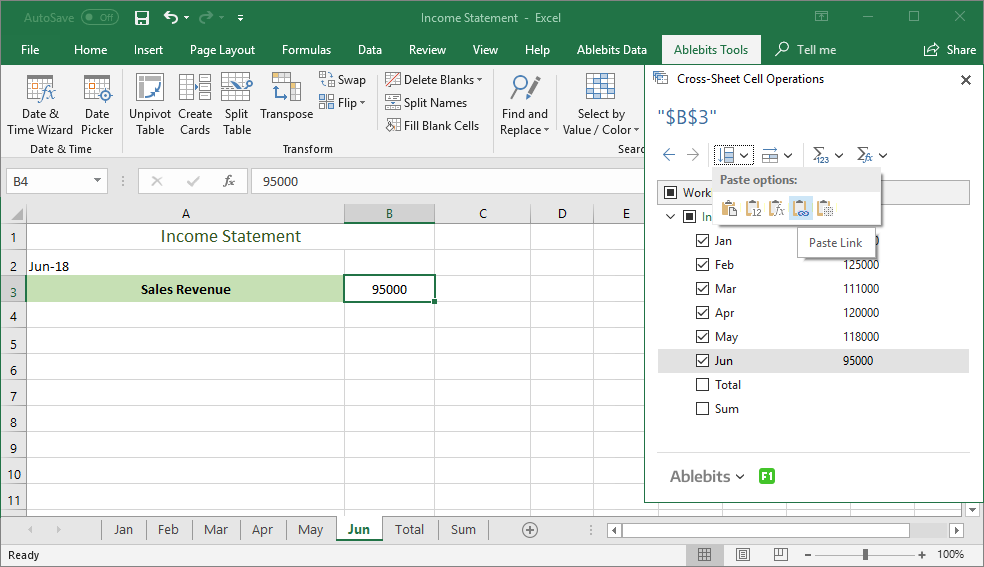The width and height of the screenshot is (984, 567).
Task: Uncheck the Jun sheet checkbox
Action: pos(703,361)
